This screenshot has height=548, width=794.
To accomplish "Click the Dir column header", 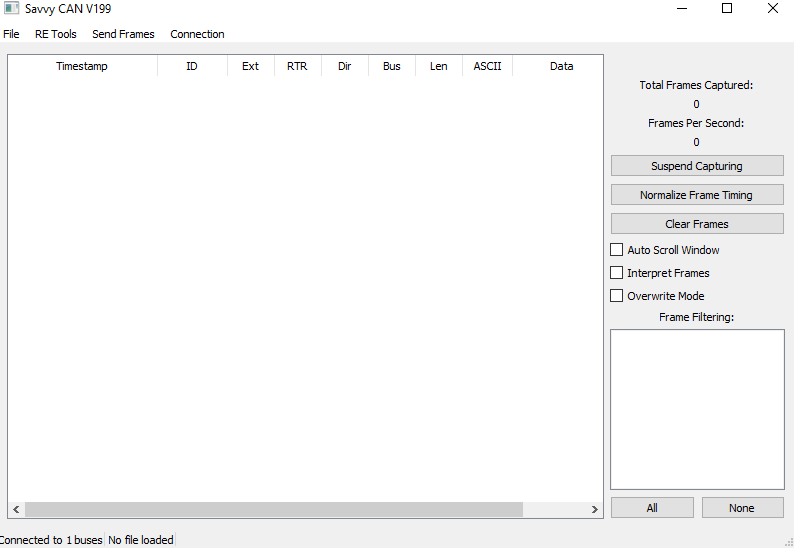I will tap(344, 66).
